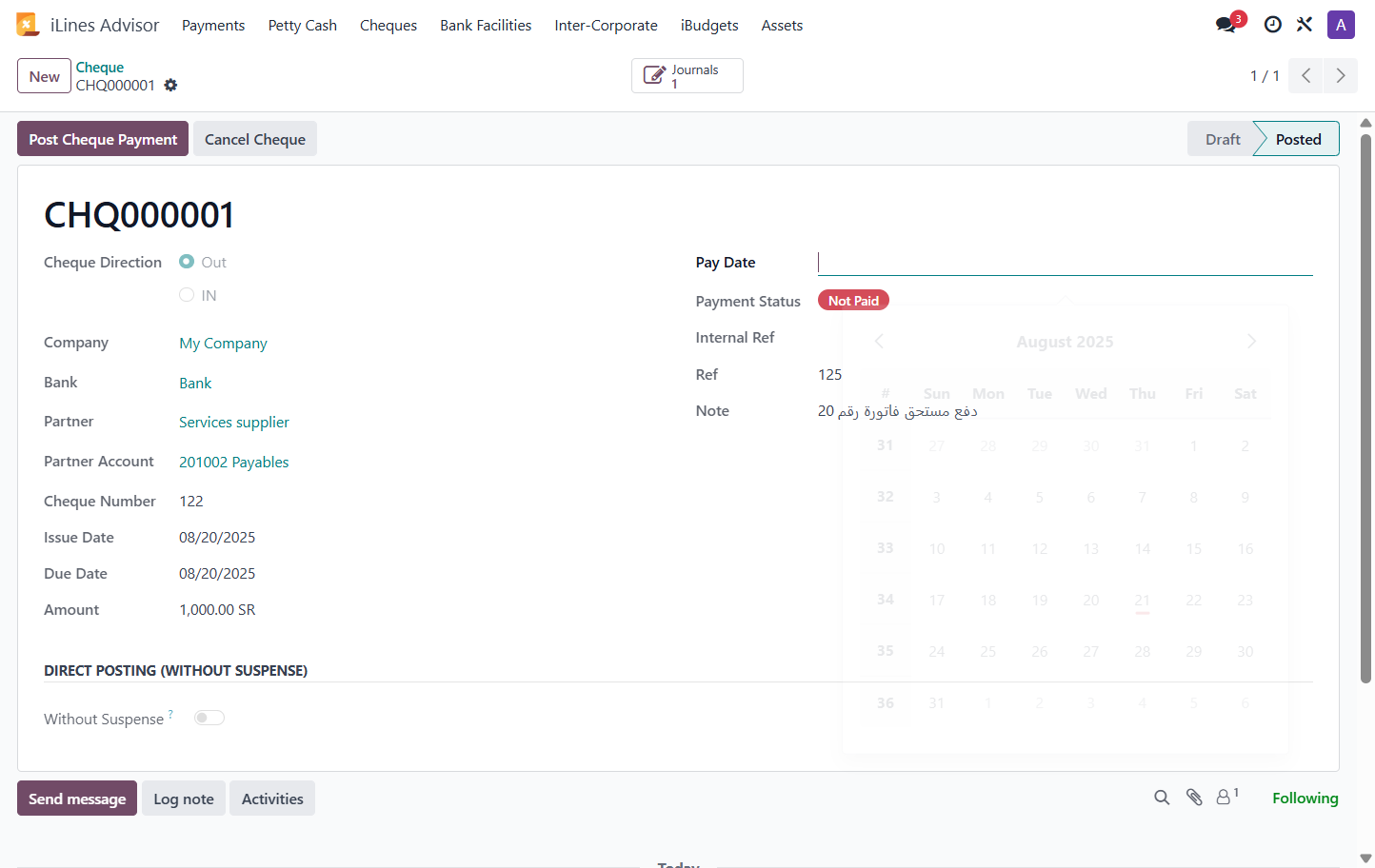Go to previous month in calendar
The width and height of the screenshot is (1375, 868).
(x=879, y=342)
